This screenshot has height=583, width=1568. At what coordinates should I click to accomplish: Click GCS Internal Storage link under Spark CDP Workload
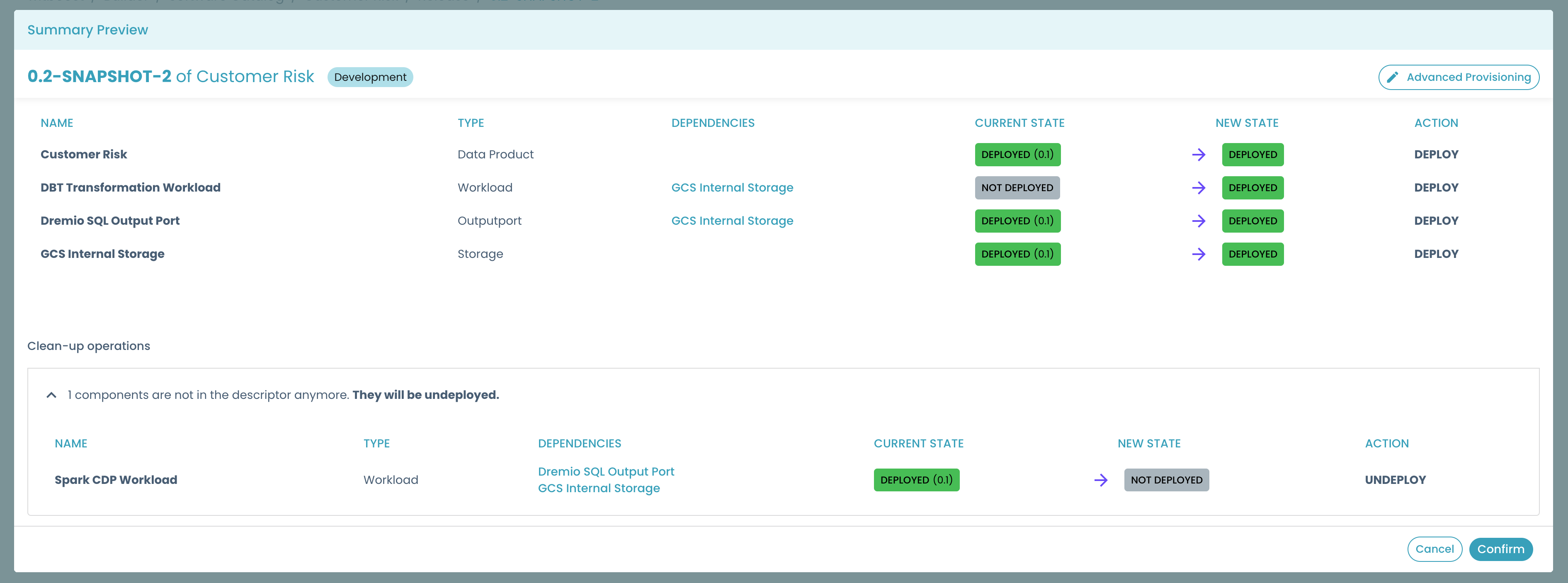(x=599, y=488)
